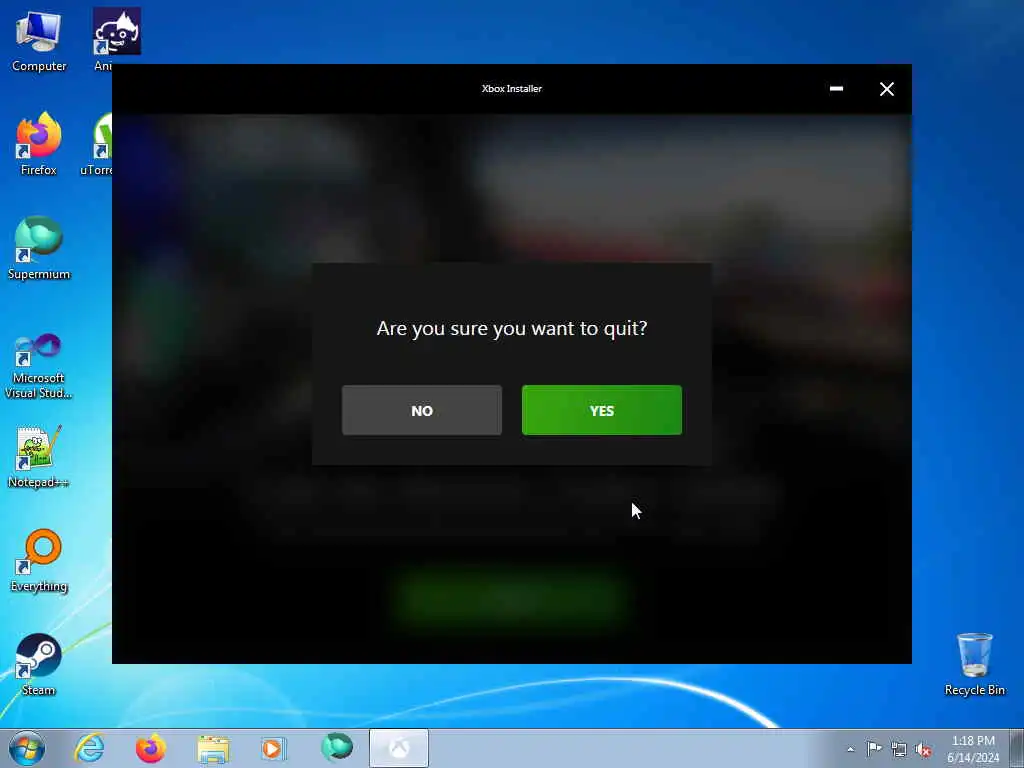This screenshot has height=768, width=1024.
Task: Click the Xbox Installer title text
Action: [512, 89]
